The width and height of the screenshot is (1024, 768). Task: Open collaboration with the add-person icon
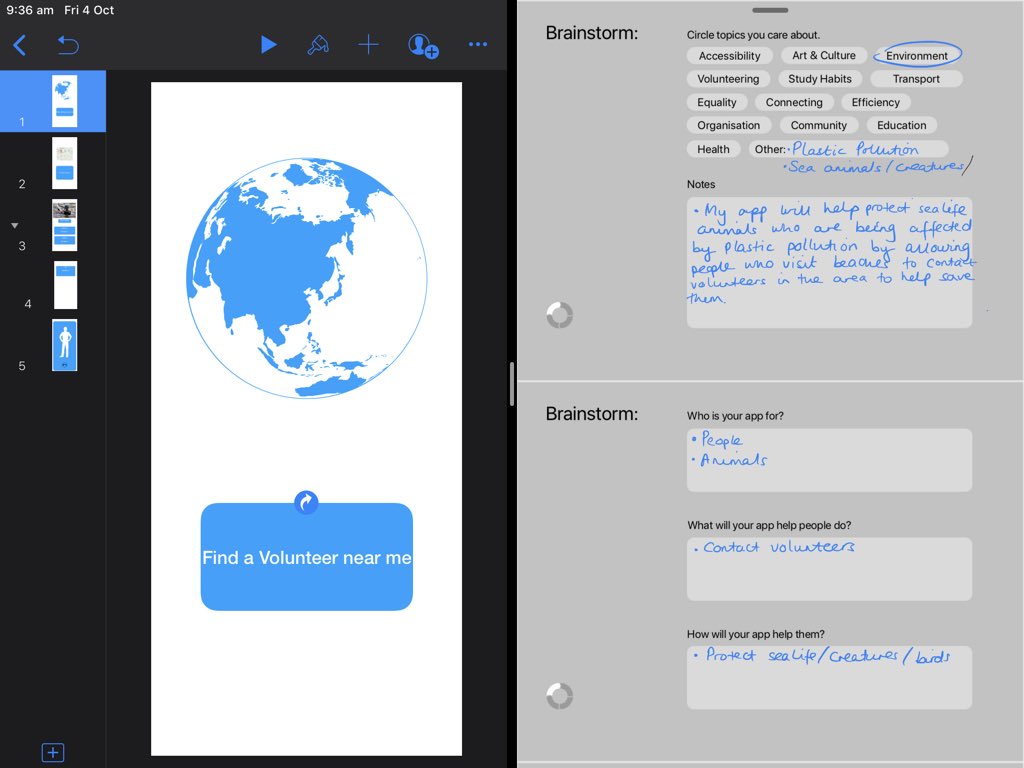pos(422,44)
